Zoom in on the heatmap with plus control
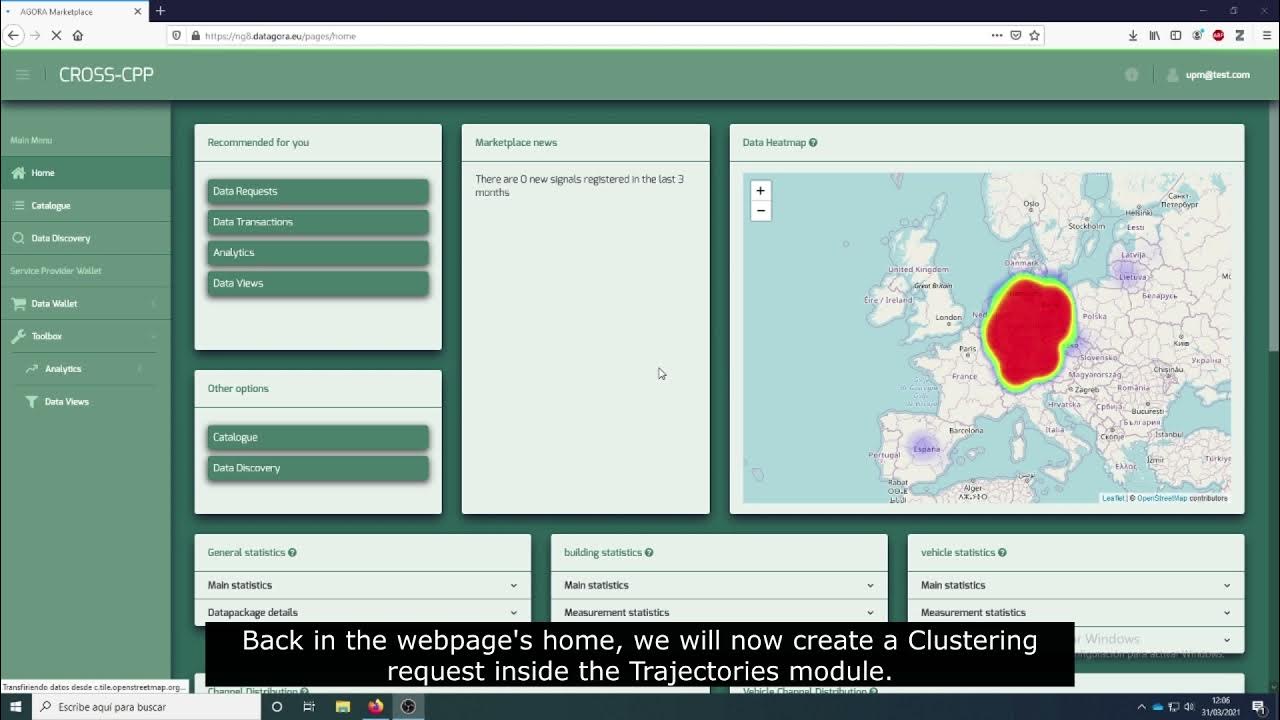This screenshot has height=720, width=1280. (761, 190)
